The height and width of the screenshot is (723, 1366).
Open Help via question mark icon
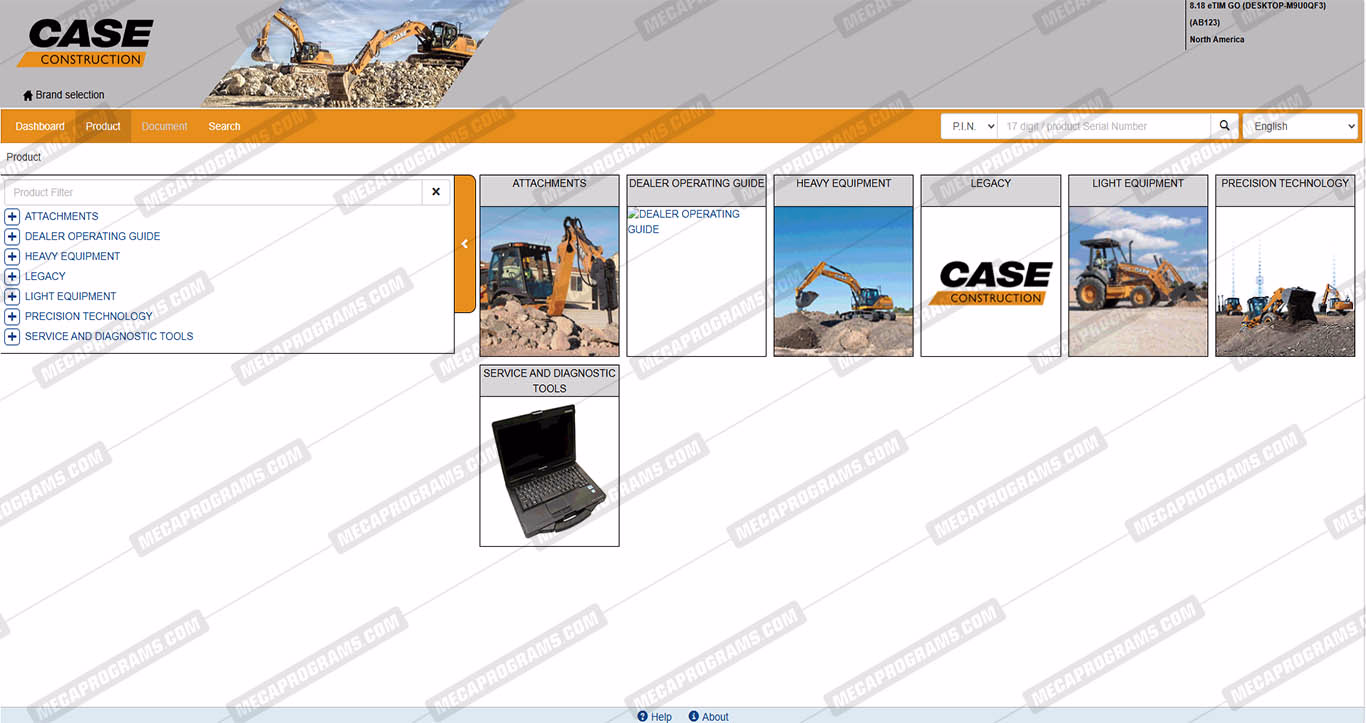[x=643, y=716]
